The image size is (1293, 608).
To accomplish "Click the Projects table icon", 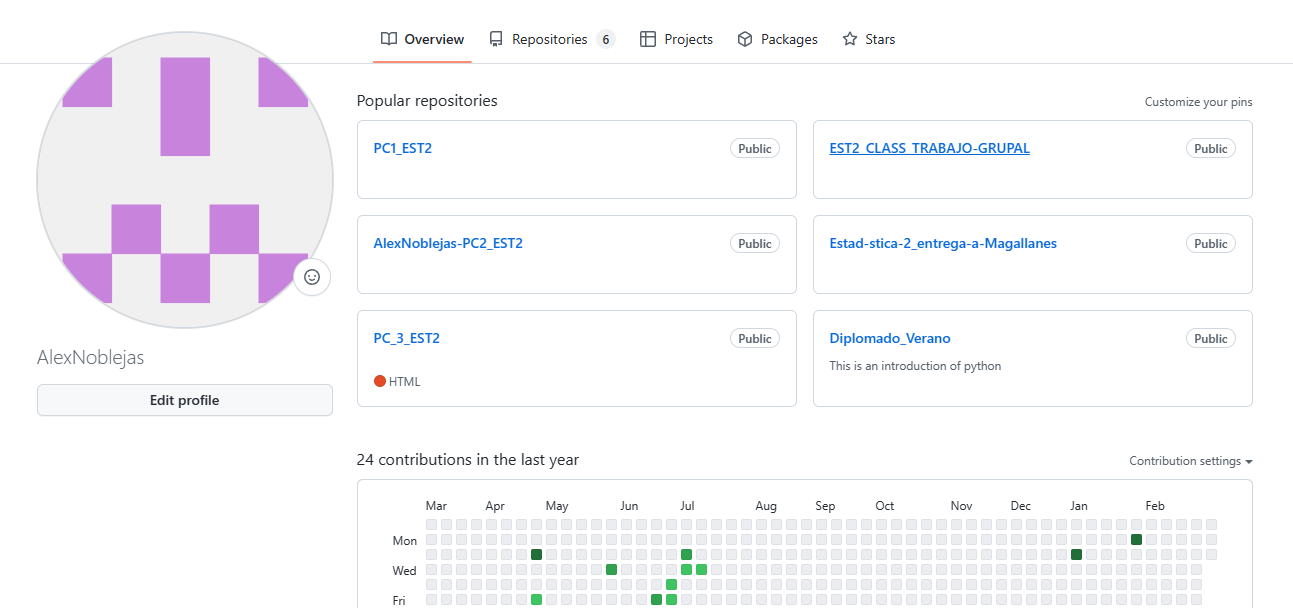I will pyautogui.click(x=648, y=39).
